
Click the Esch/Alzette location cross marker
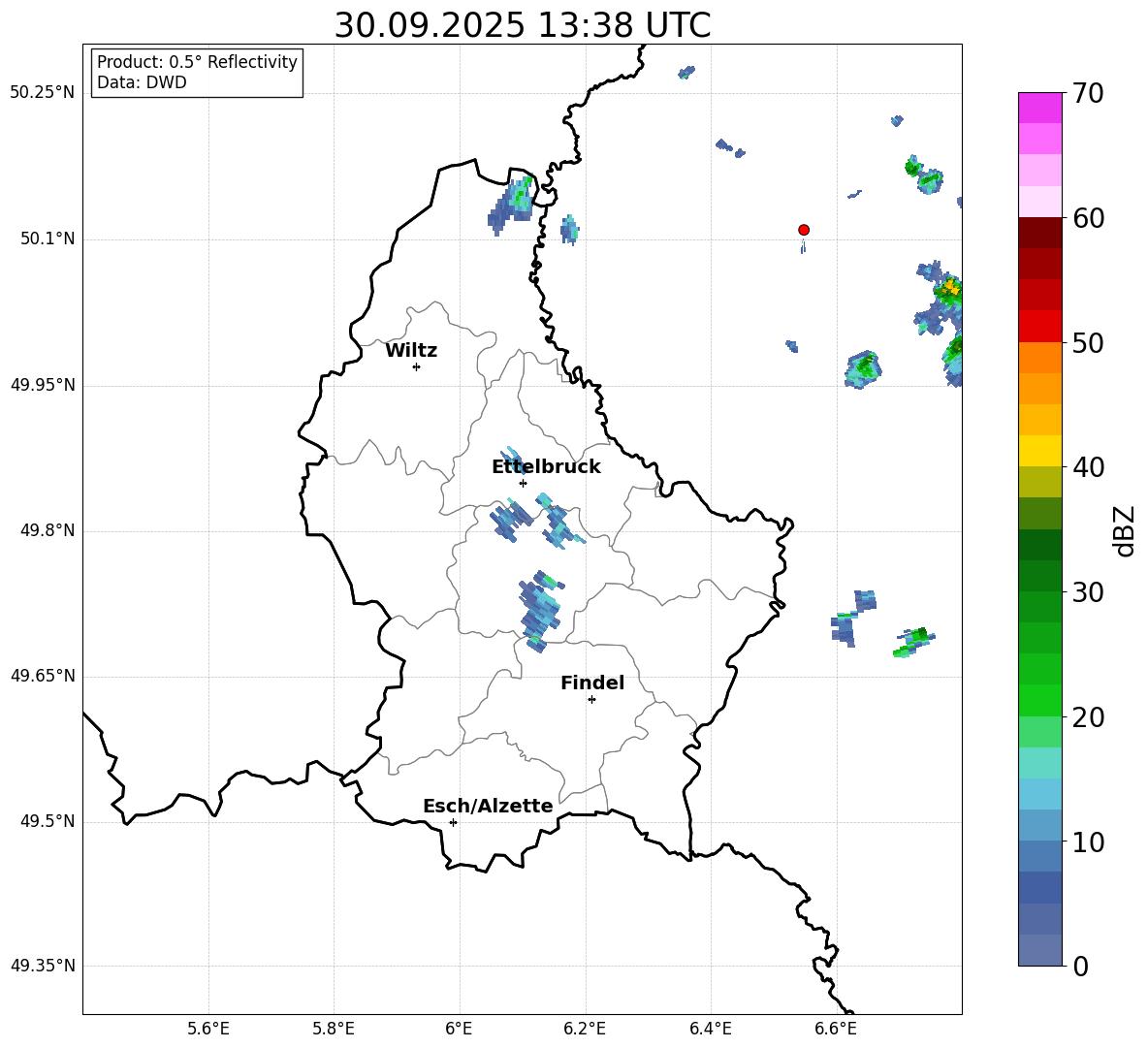[x=453, y=822]
